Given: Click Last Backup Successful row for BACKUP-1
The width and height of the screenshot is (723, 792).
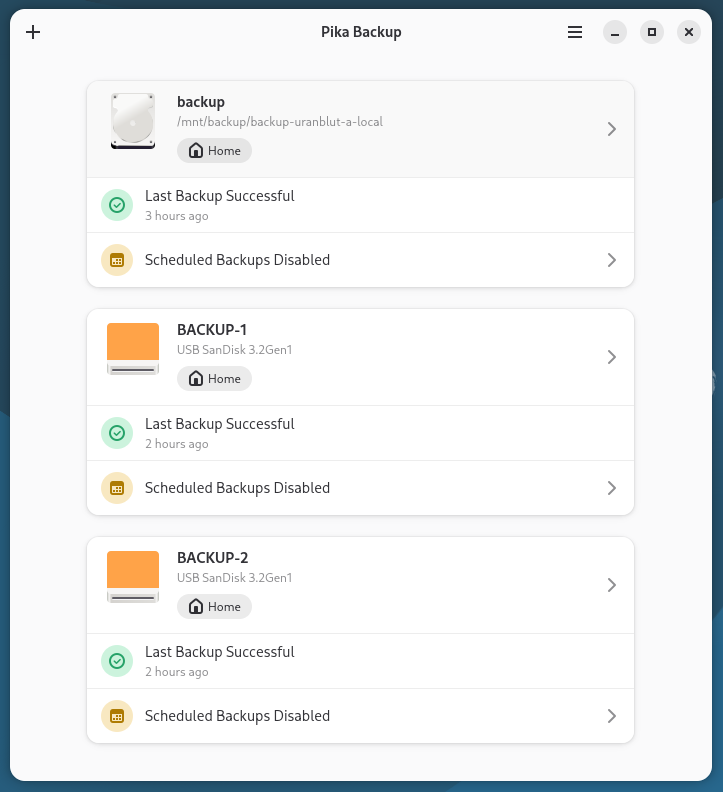Looking at the screenshot, I should [x=360, y=433].
